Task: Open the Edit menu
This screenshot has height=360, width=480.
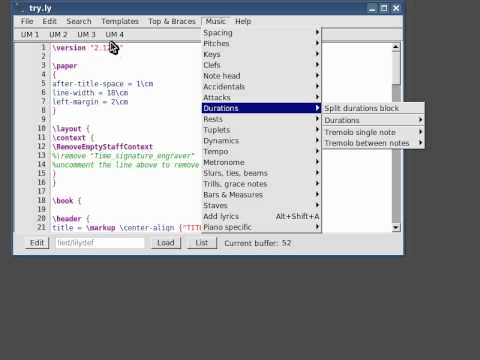Action: [x=49, y=21]
